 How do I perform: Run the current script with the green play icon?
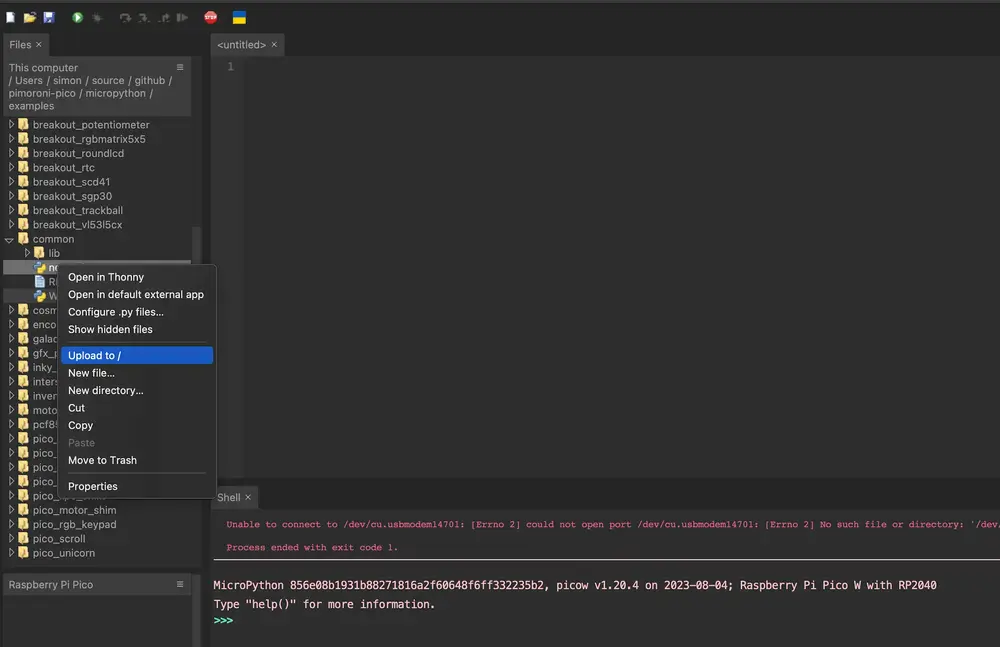click(78, 16)
